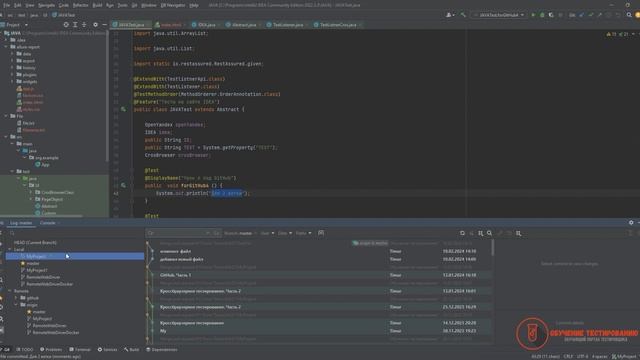Open Git tool window settings gear
The height and width of the screenshot is (360, 640).
tap(631, 222)
